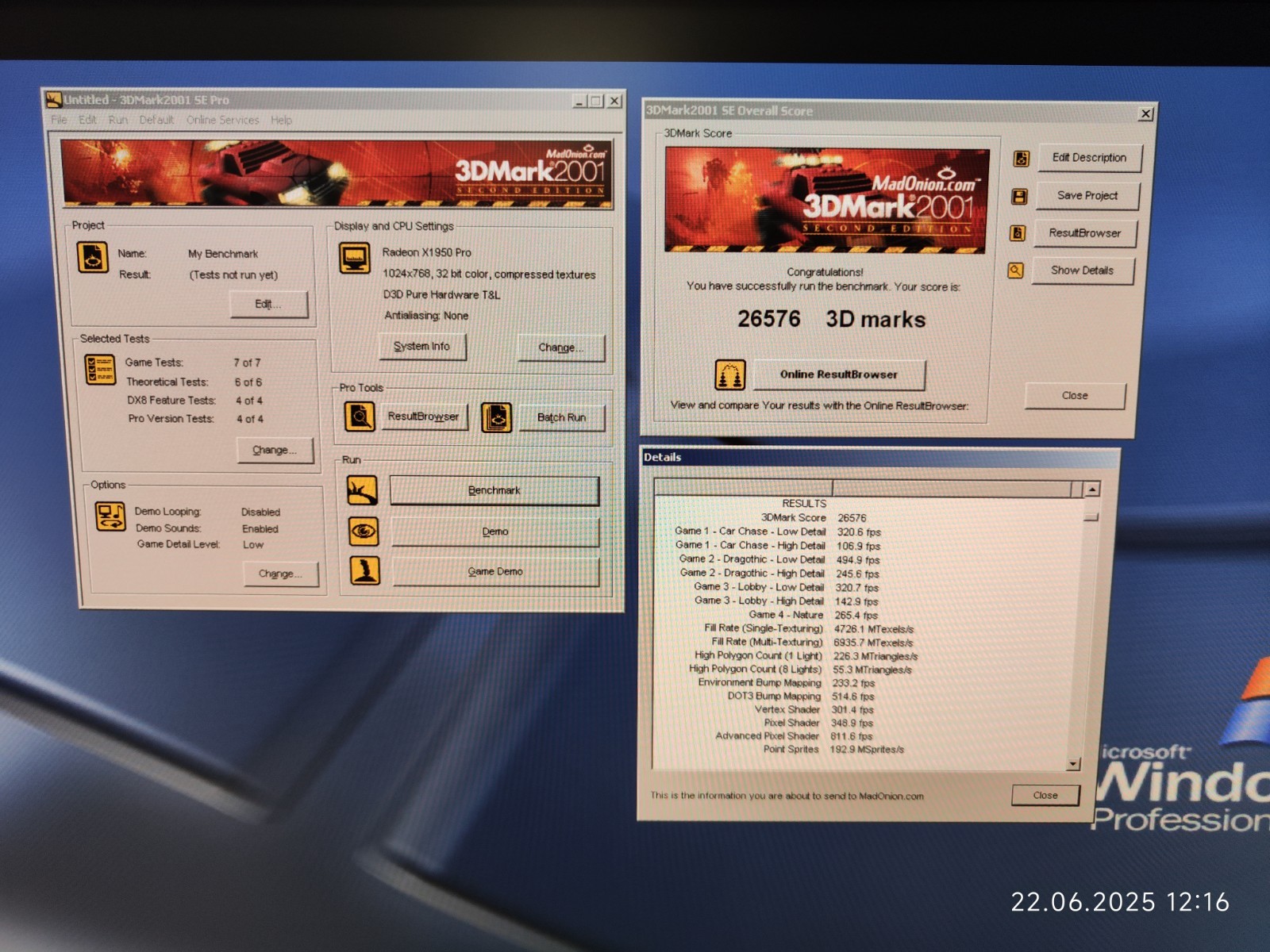The image size is (1270, 952).
Task: Launch the Game Demo
Action: click(495, 571)
